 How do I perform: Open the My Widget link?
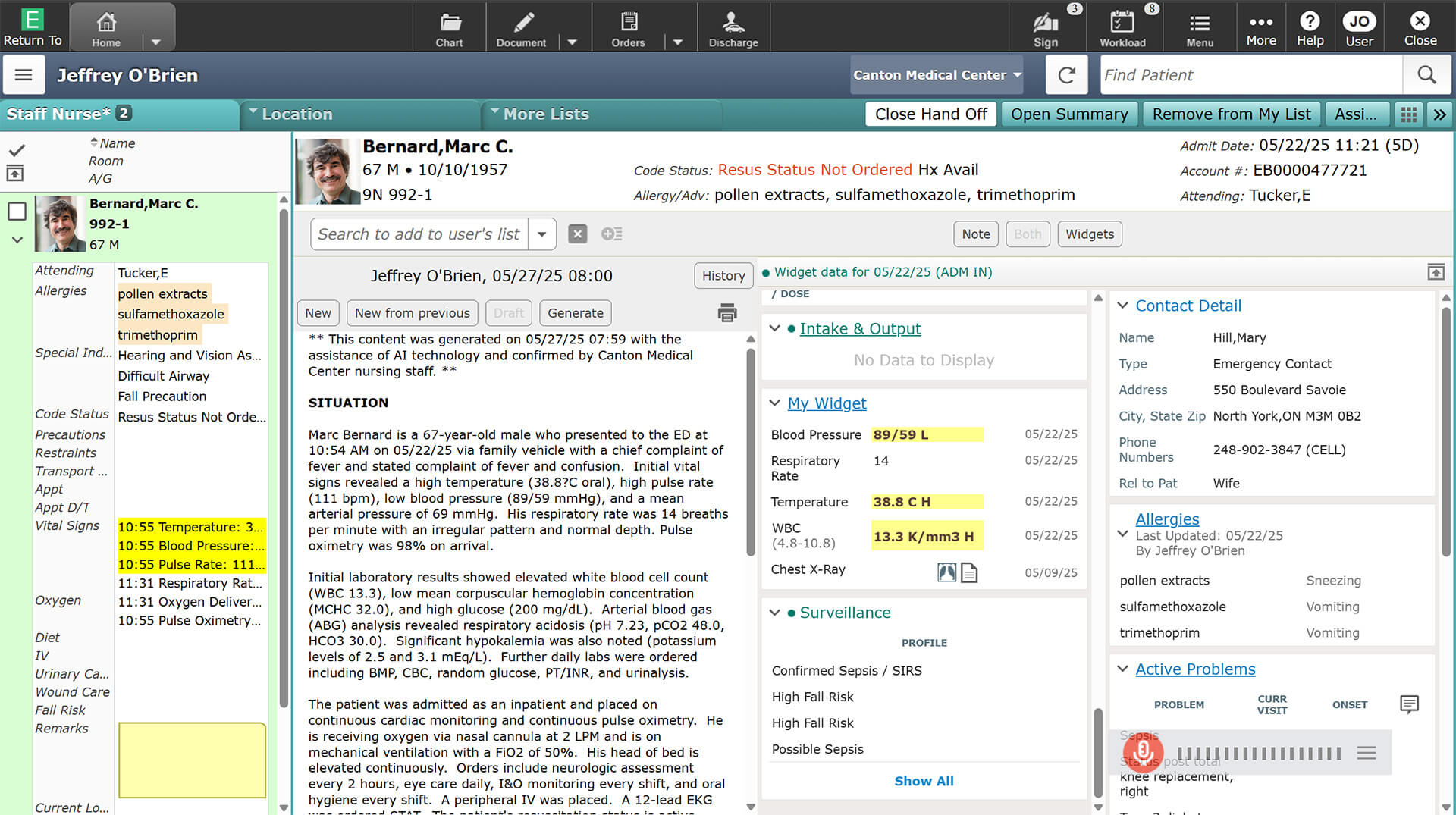[x=827, y=403]
